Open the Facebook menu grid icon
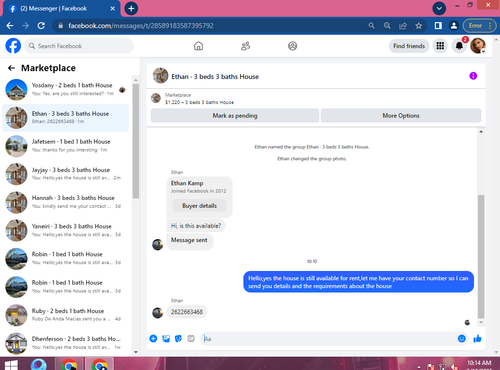This screenshot has width=500, height=370. pyautogui.click(x=440, y=46)
